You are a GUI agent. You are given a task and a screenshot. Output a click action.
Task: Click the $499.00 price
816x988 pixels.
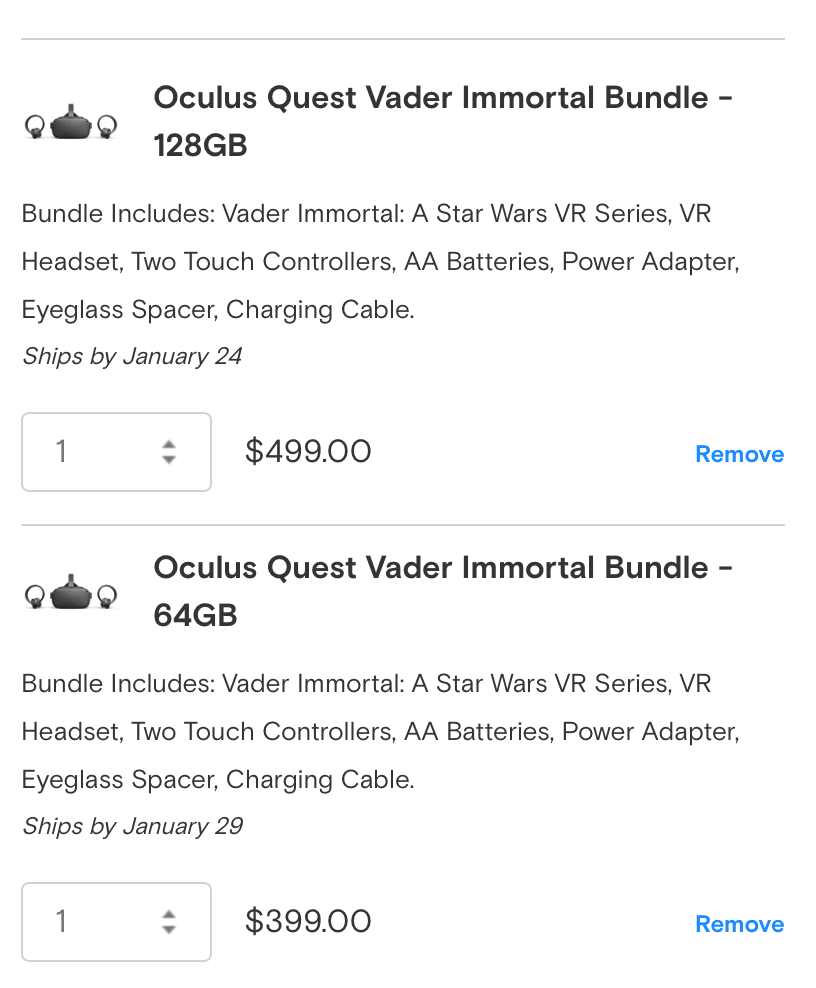(x=308, y=452)
